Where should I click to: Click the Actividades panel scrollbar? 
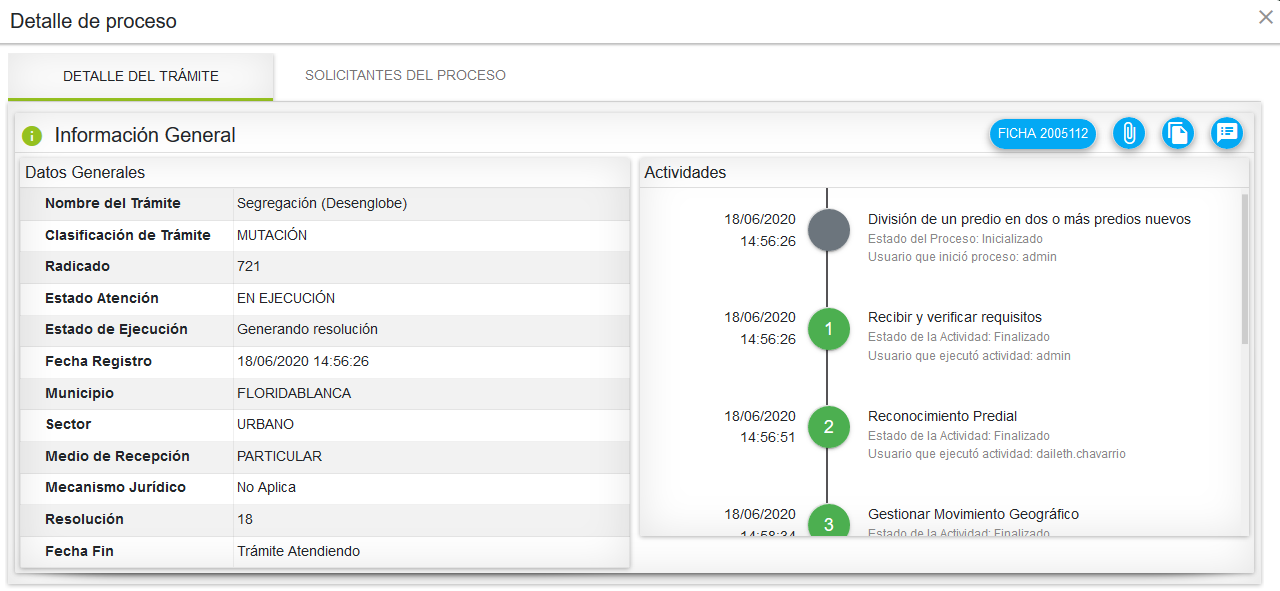tap(1245, 268)
